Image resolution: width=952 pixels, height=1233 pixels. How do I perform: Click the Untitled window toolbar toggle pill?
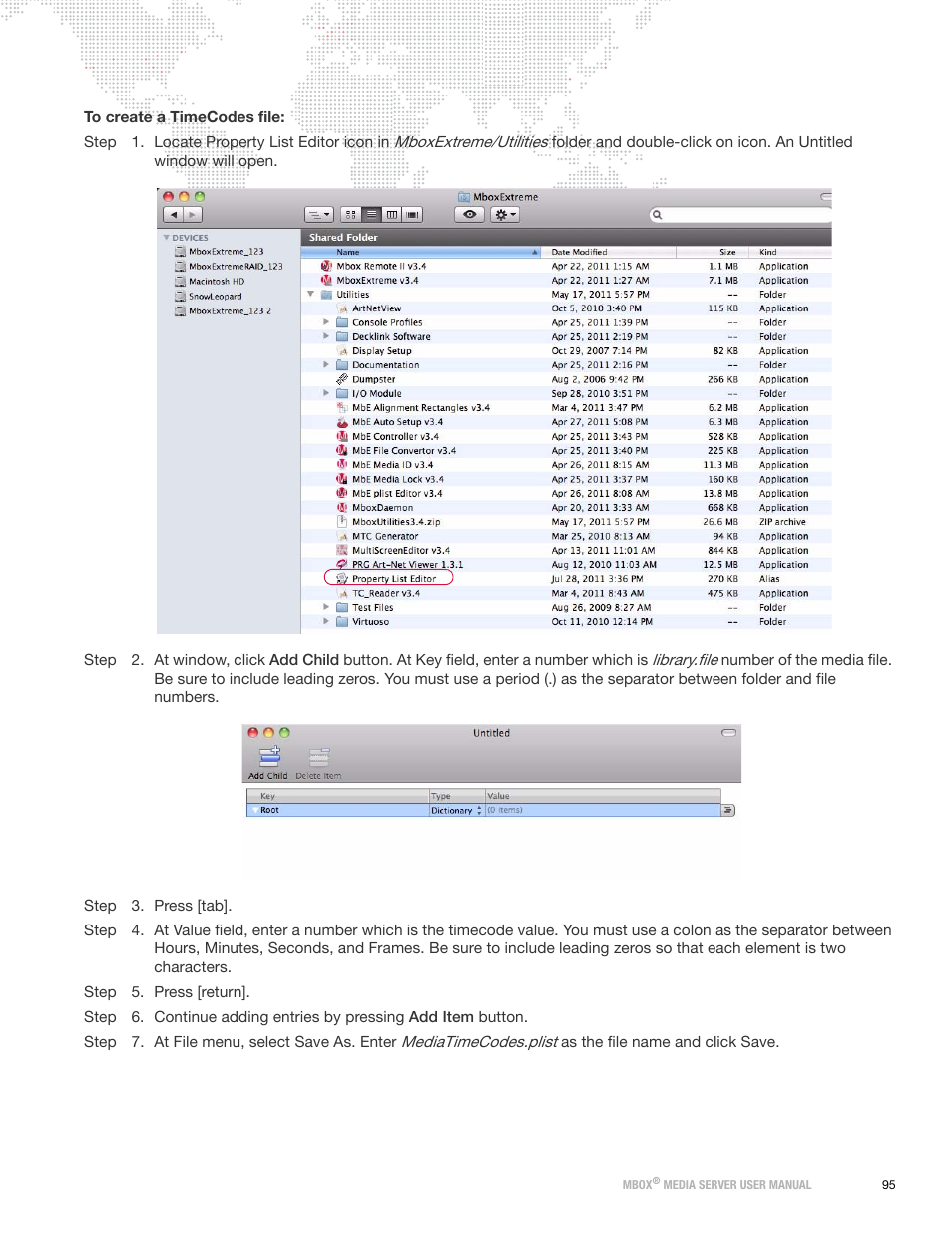729,733
